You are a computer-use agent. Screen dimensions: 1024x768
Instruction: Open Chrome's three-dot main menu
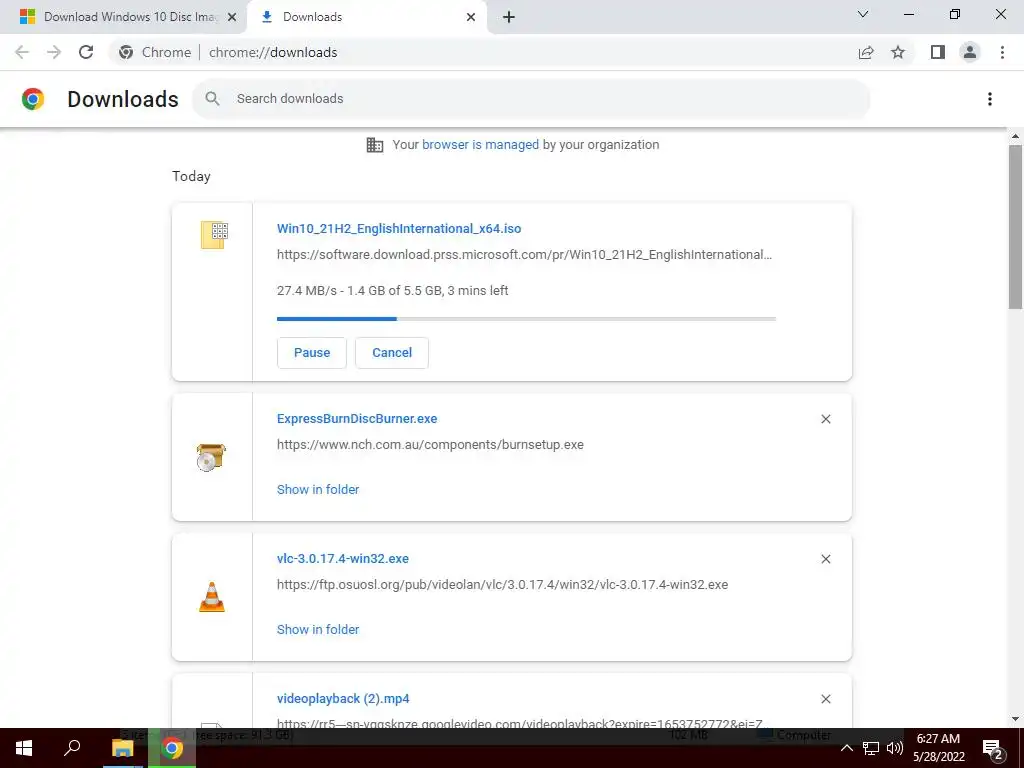pyautogui.click(x=1002, y=52)
